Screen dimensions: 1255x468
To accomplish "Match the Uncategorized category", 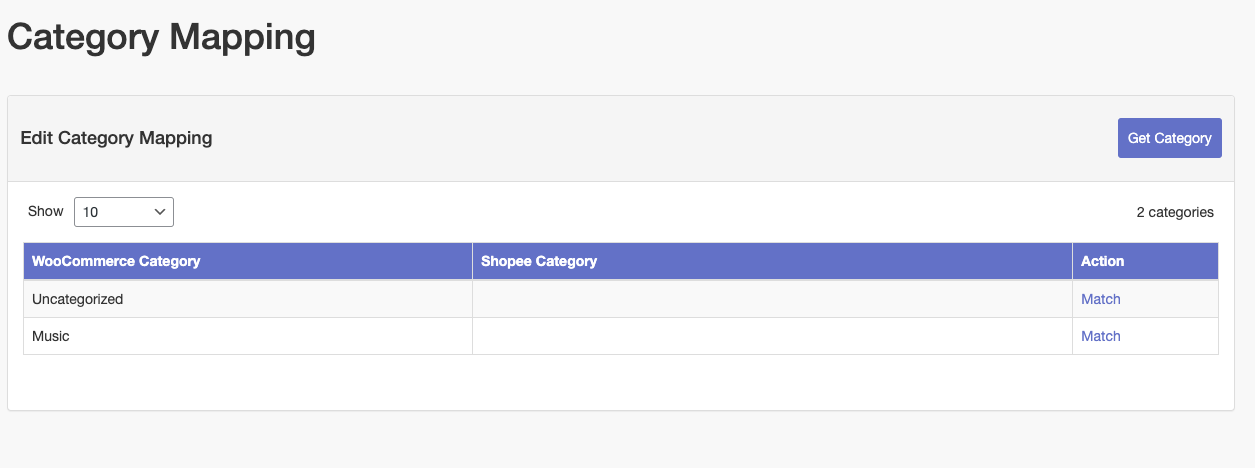I will (1100, 299).
